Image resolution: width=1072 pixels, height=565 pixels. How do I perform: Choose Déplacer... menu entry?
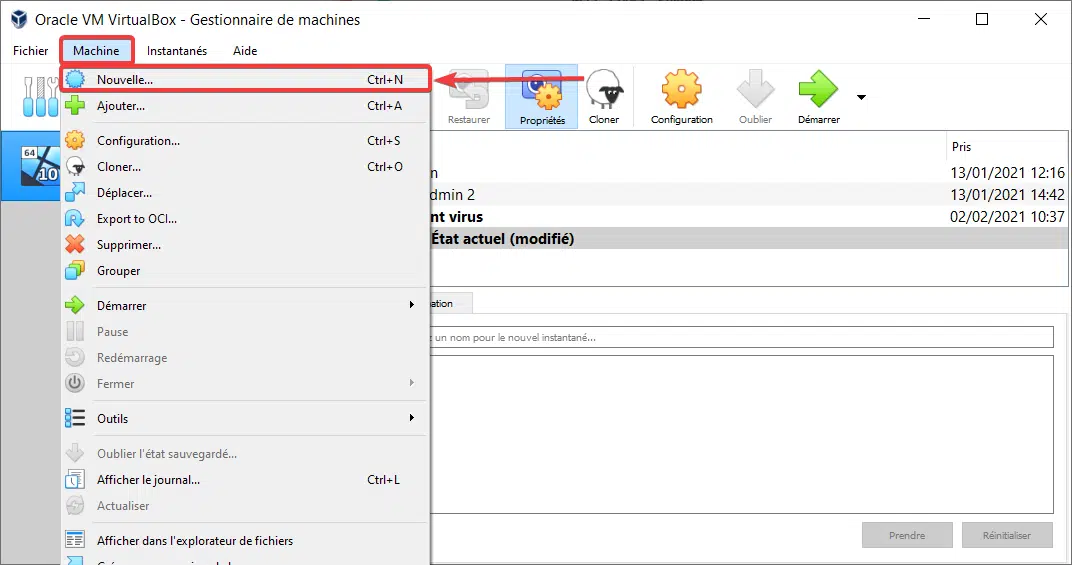point(245,192)
